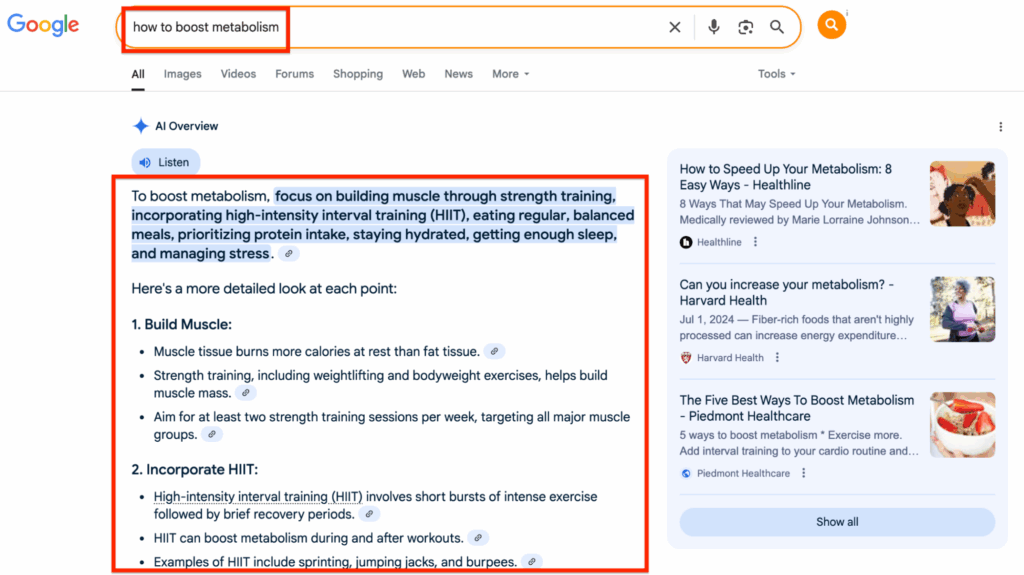The image size is (1024, 575).
Task: Open the Harvard Health article thumbnail image
Action: pyautogui.click(x=963, y=309)
